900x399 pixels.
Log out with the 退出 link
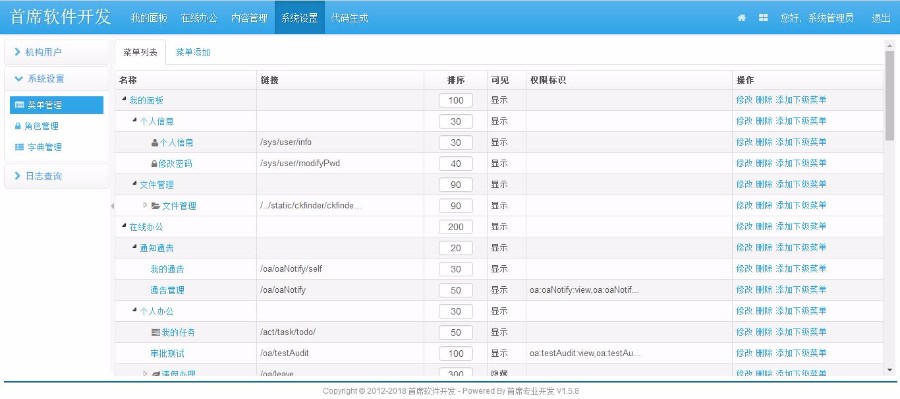point(881,18)
